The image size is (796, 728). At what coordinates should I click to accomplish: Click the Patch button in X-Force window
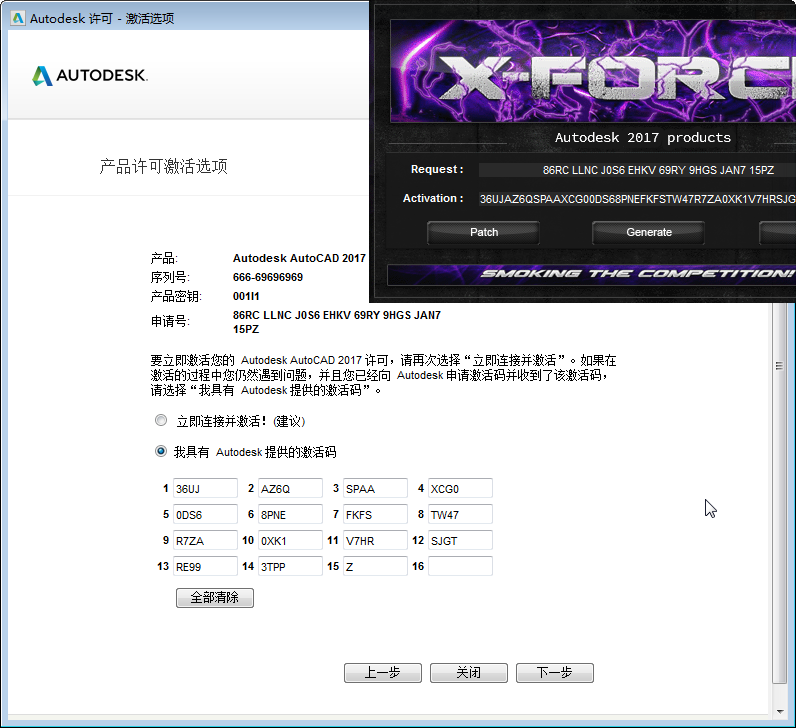(x=483, y=233)
